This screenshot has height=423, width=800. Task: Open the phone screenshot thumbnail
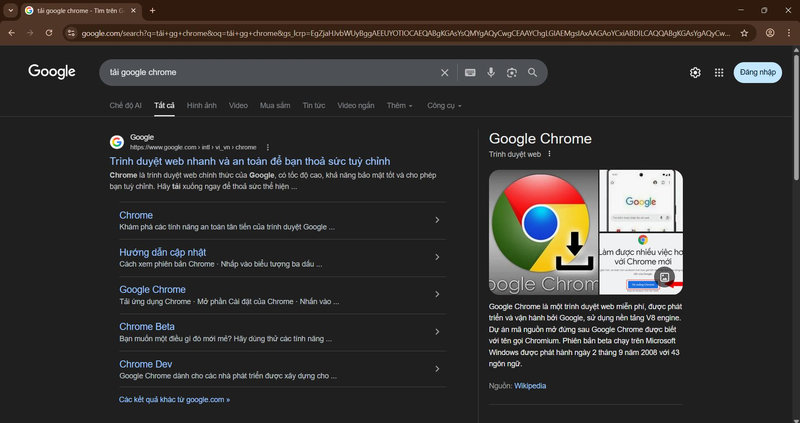(x=641, y=201)
